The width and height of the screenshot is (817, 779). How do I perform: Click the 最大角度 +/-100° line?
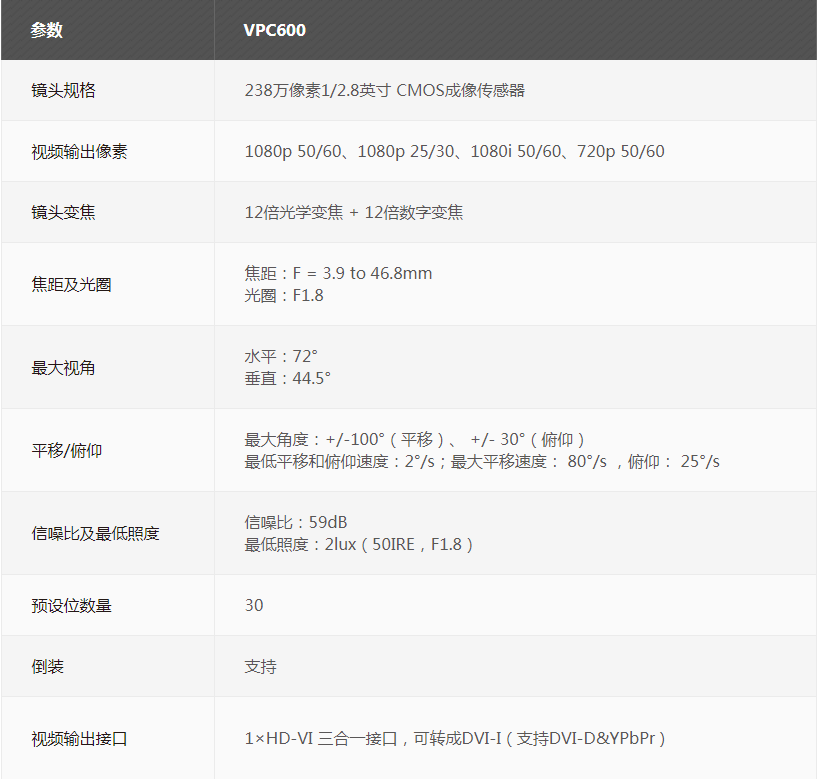coord(414,439)
